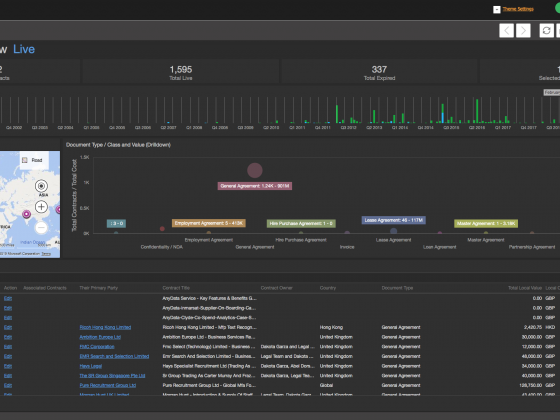Click the Employment Agreement chart label
Image resolution: width=560 pixels, height=420 pixels.
tap(209, 223)
